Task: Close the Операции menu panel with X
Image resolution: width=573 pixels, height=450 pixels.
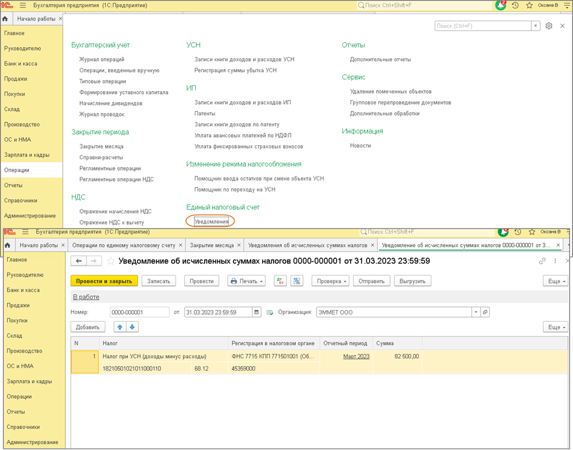Action: 562,26
